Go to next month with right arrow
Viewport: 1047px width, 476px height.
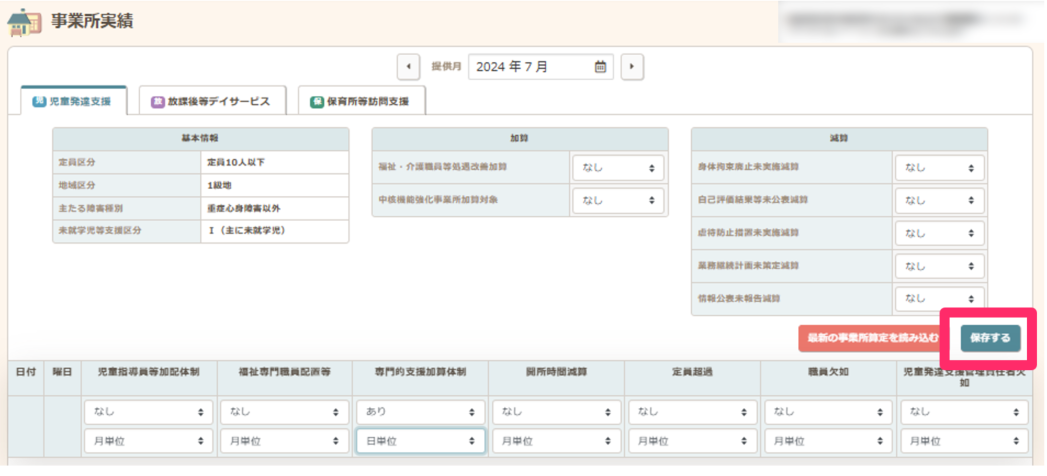[x=631, y=67]
